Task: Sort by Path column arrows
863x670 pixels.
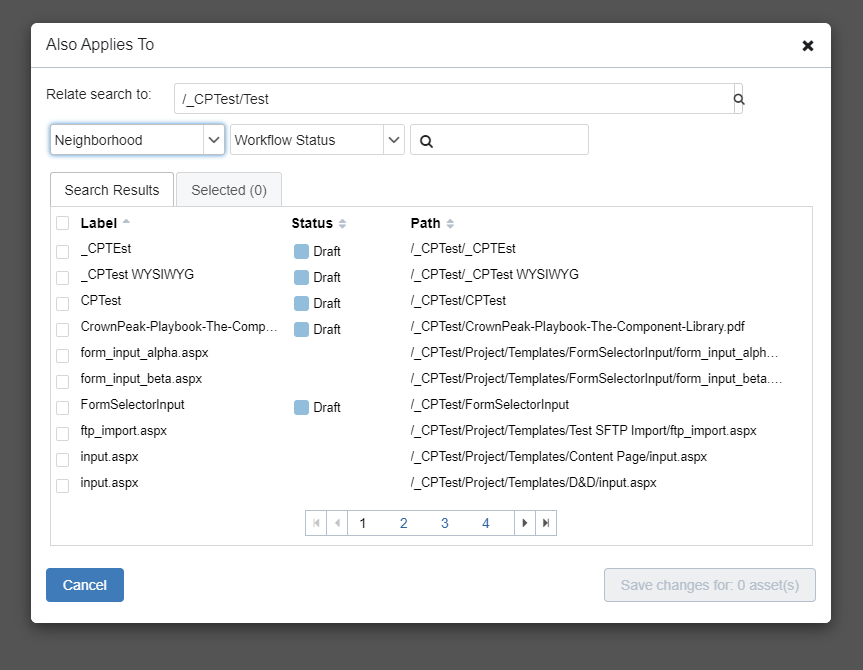Action: pyautogui.click(x=450, y=224)
